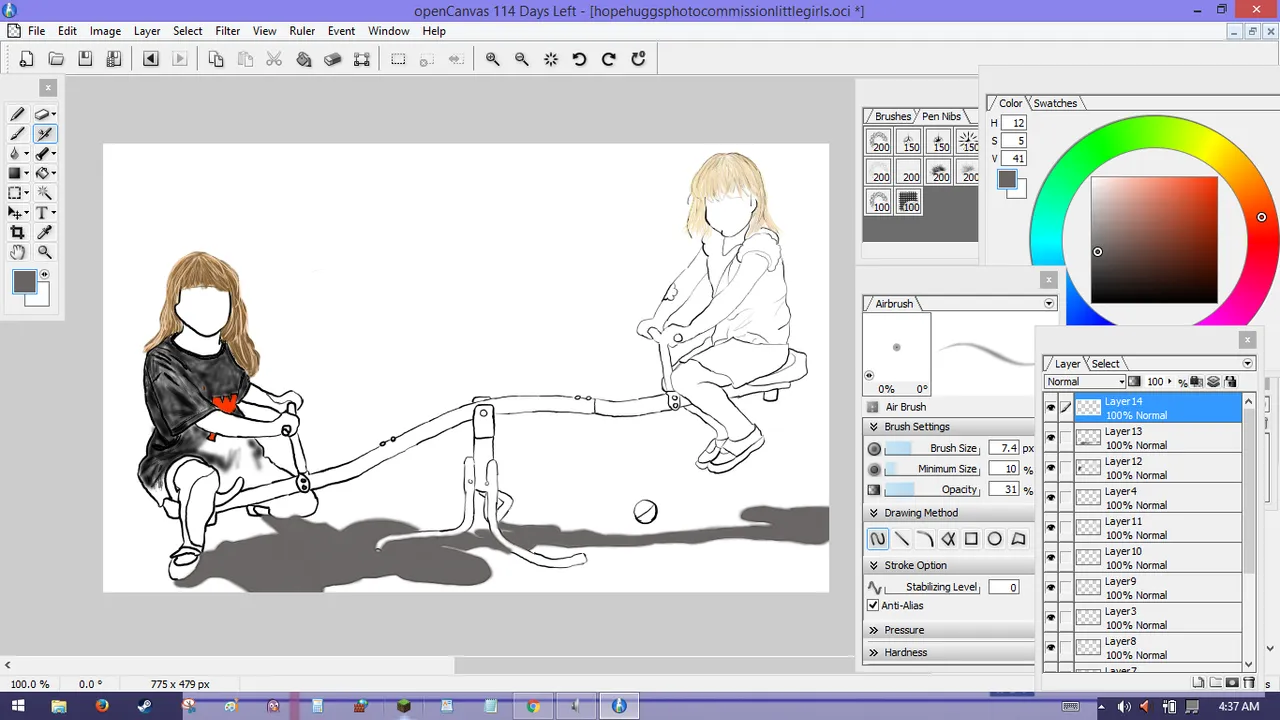Click the Rotate Right toolbar icon
Image resolution: width=1280 pixels, height=720 pixels.
click(608, 59)
